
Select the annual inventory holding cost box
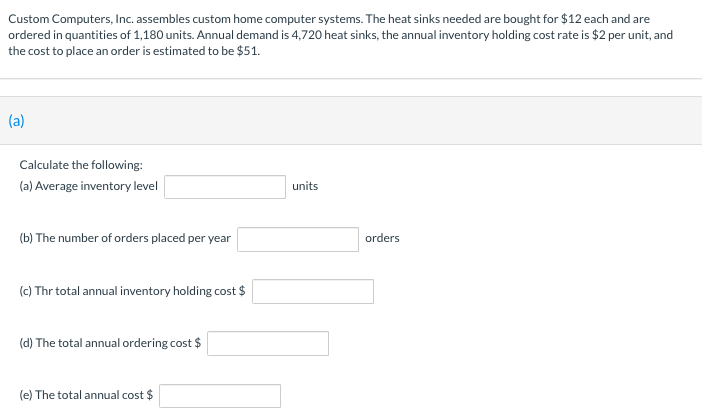313,291
